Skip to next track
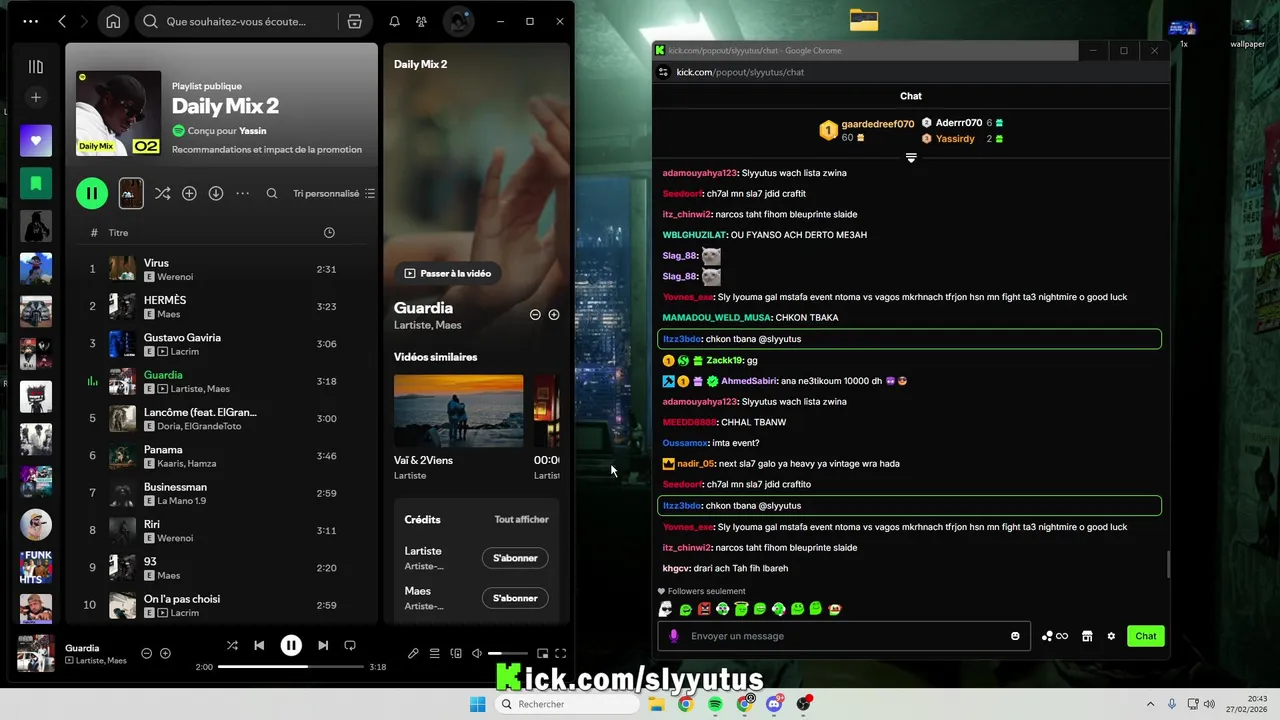 coord(323,645)
